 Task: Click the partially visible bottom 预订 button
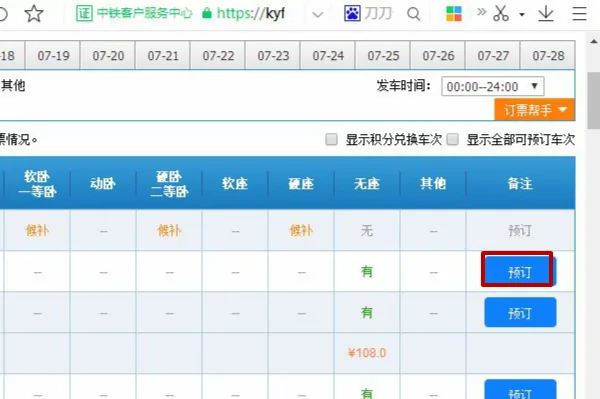(520, 389)
